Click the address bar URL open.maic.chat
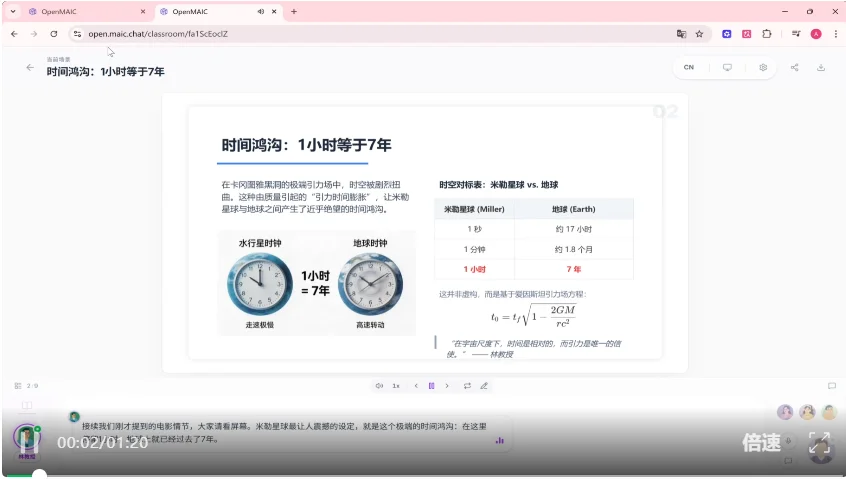The width and height of the screenshot is (846, 479). click(158, 33)
